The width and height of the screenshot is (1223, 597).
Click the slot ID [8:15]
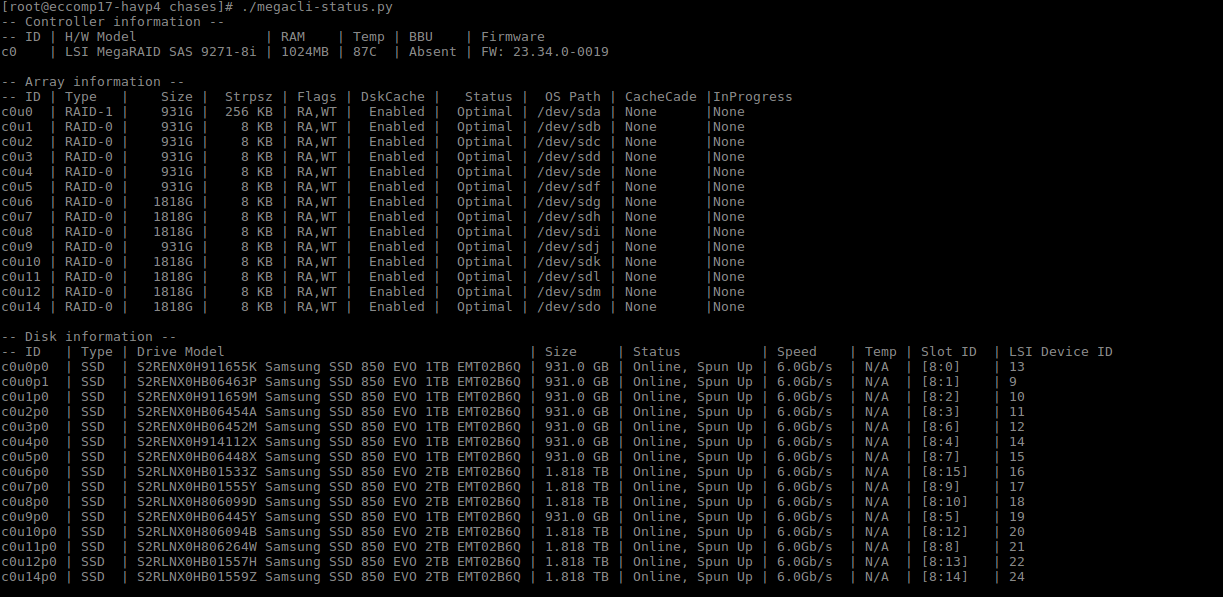pyautogui.click(x=944, y=472)
